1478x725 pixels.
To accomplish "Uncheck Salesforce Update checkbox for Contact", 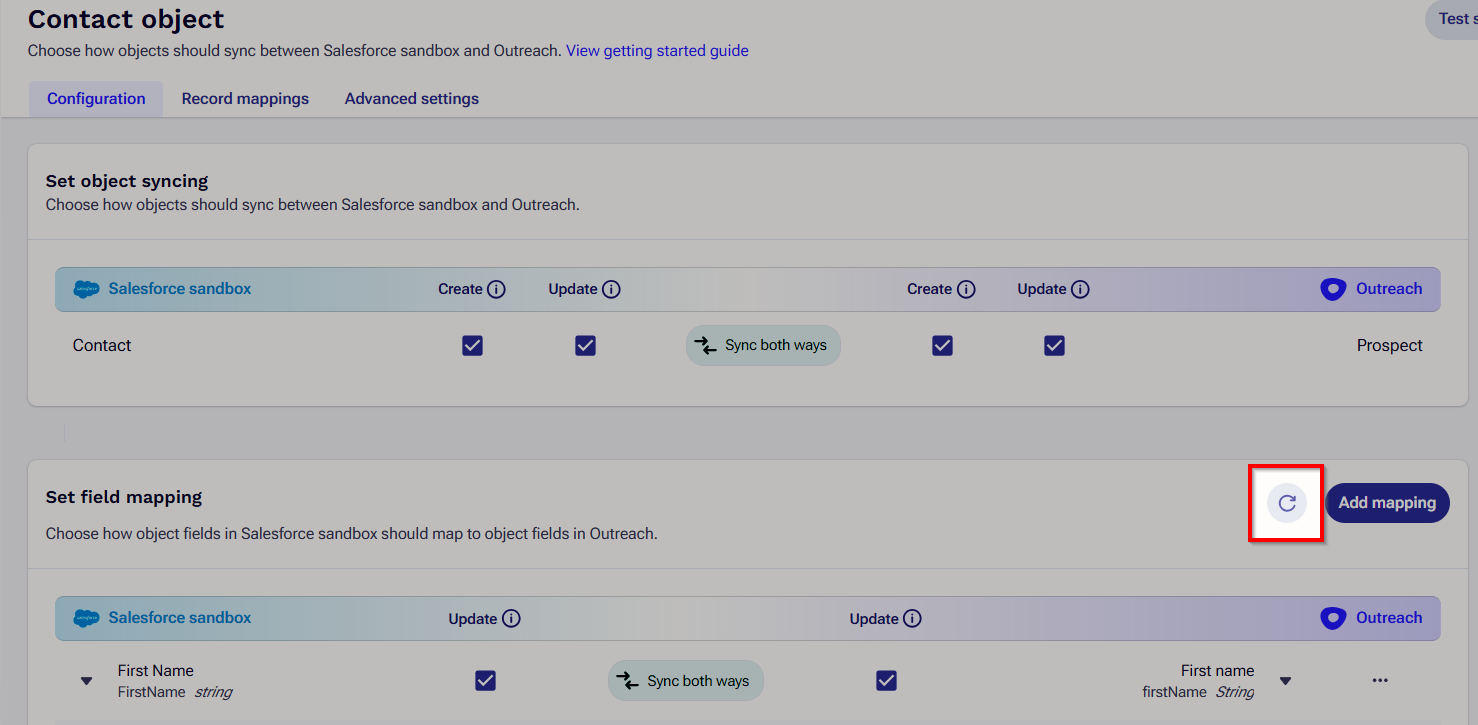I will 586,345.
